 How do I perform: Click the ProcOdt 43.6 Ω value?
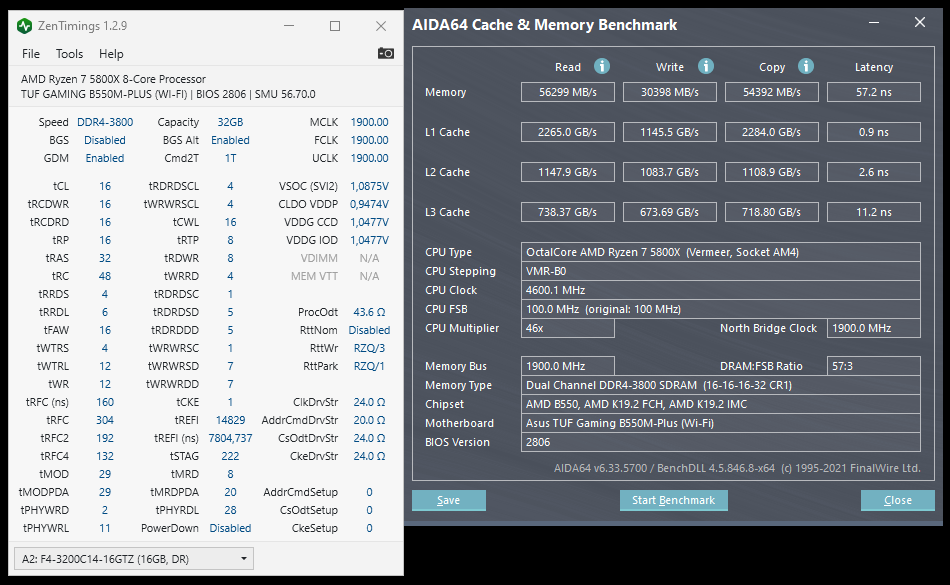point(370,312)
